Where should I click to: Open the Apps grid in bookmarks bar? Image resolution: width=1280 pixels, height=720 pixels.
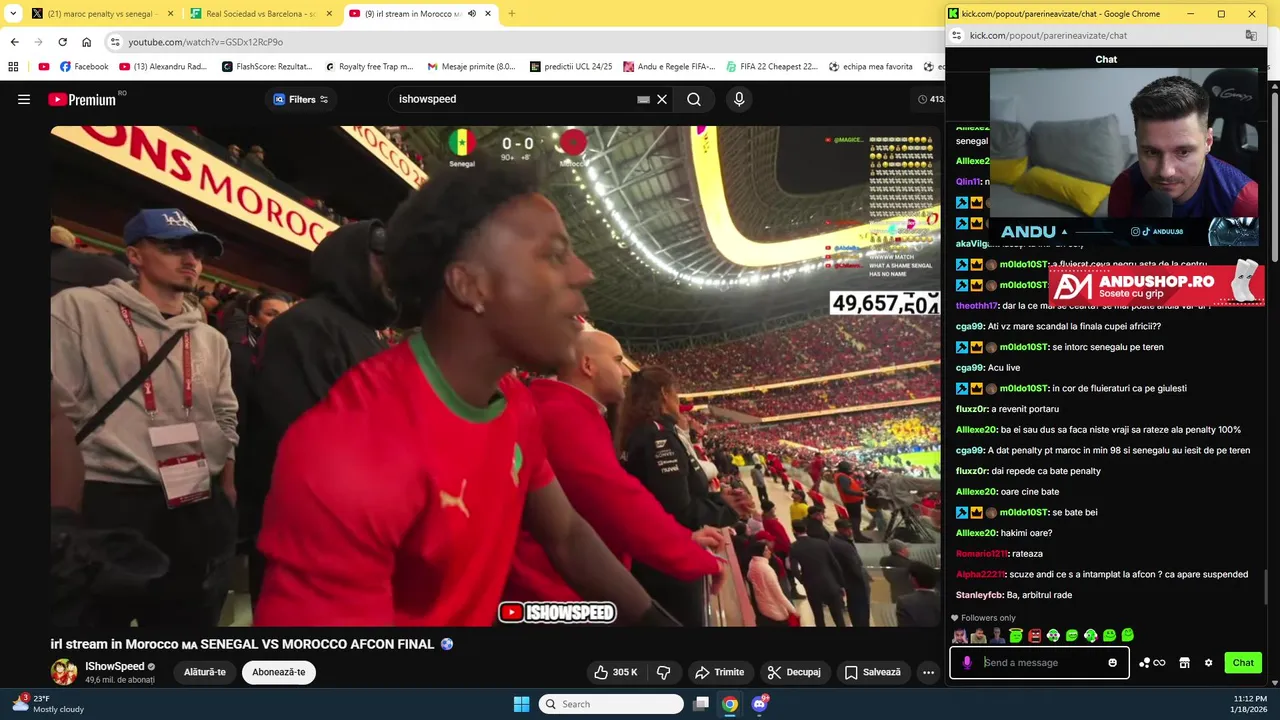point(13,67)
